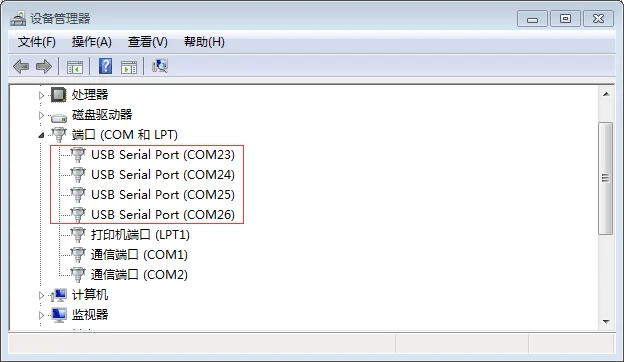Open the blue Help question-mark icon
The width and height of the screenshot is (624, 362).
click(x=105, y=66)
